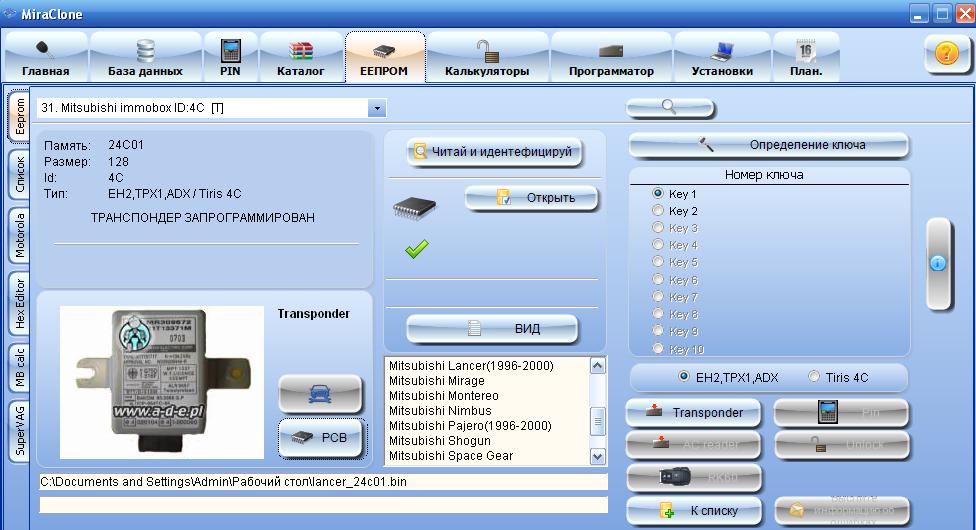Viewport: 976px width, 530px height.
Task: Open the Установки tab
Action: click(722, 57)
